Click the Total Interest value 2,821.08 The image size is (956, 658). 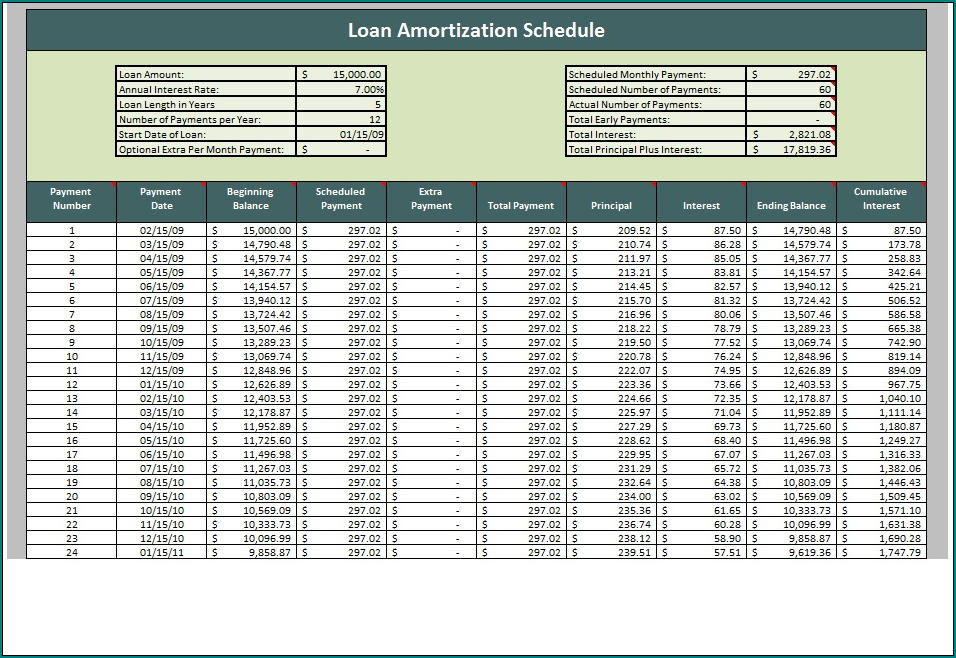(x=791, y=134)
